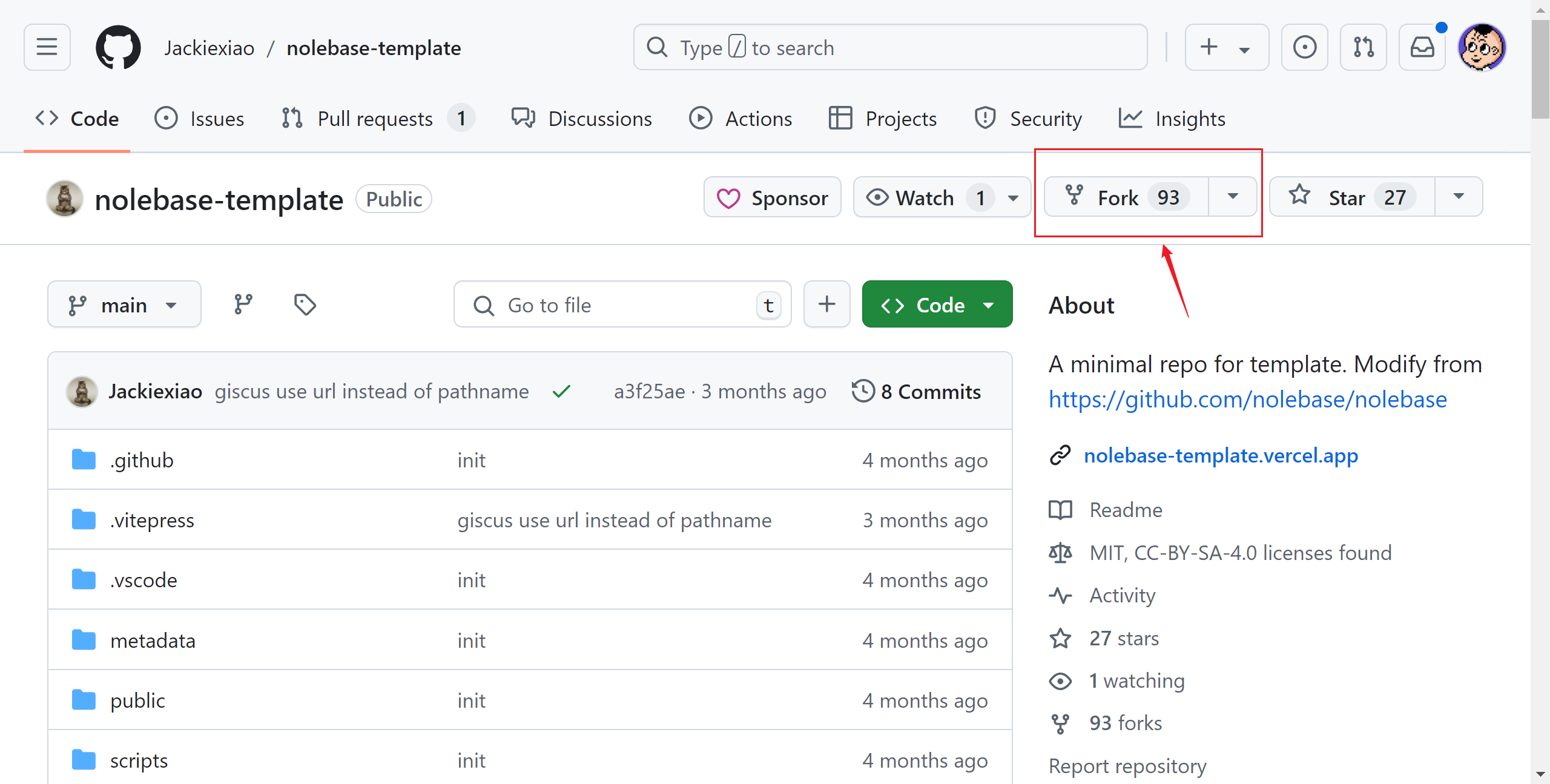Open the hamburger navigation menu
1550x784 pixels.
[x=47, y=47]
